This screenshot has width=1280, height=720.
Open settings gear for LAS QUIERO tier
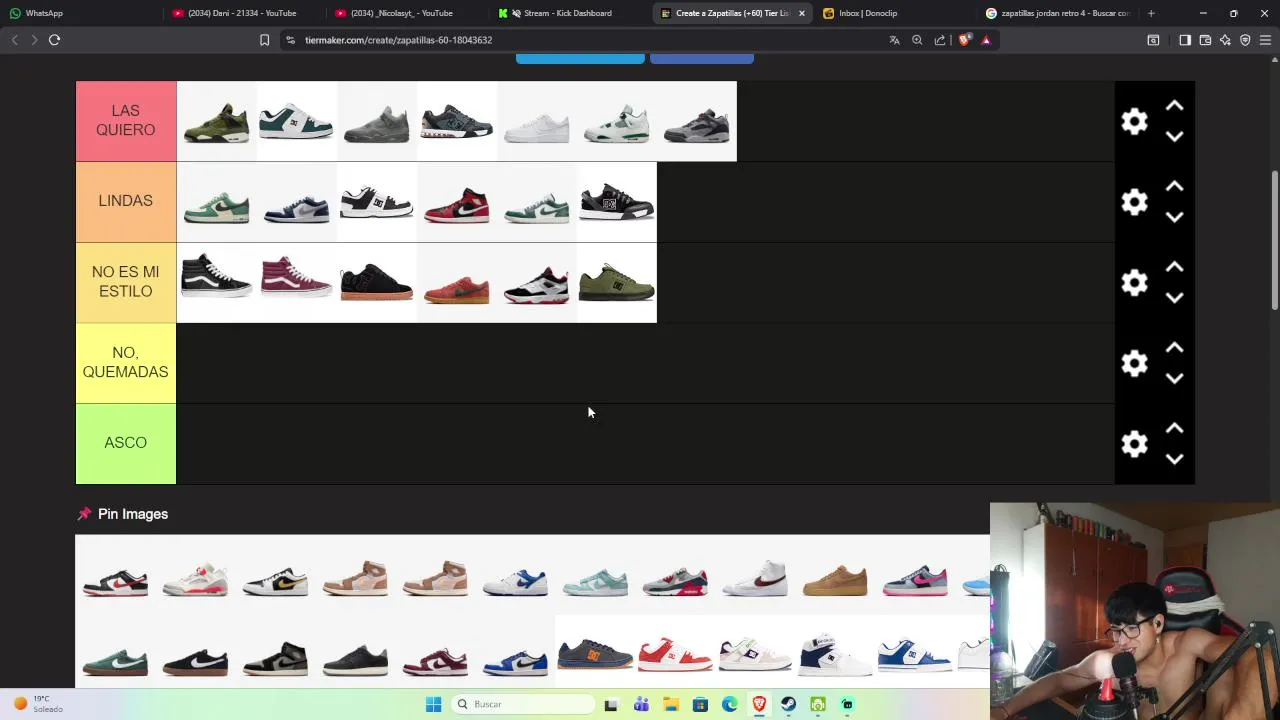pyautogui.click(x=1134, y=121)
